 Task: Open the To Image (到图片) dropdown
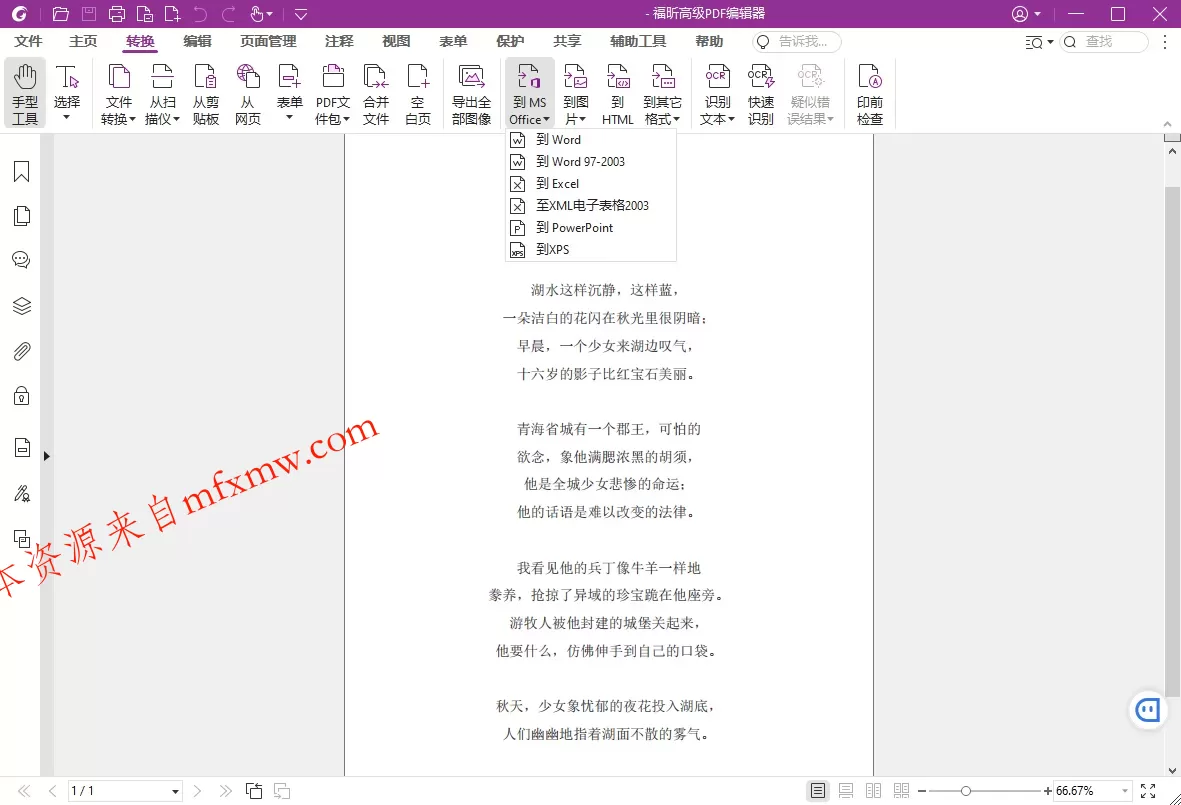[575, 93]
